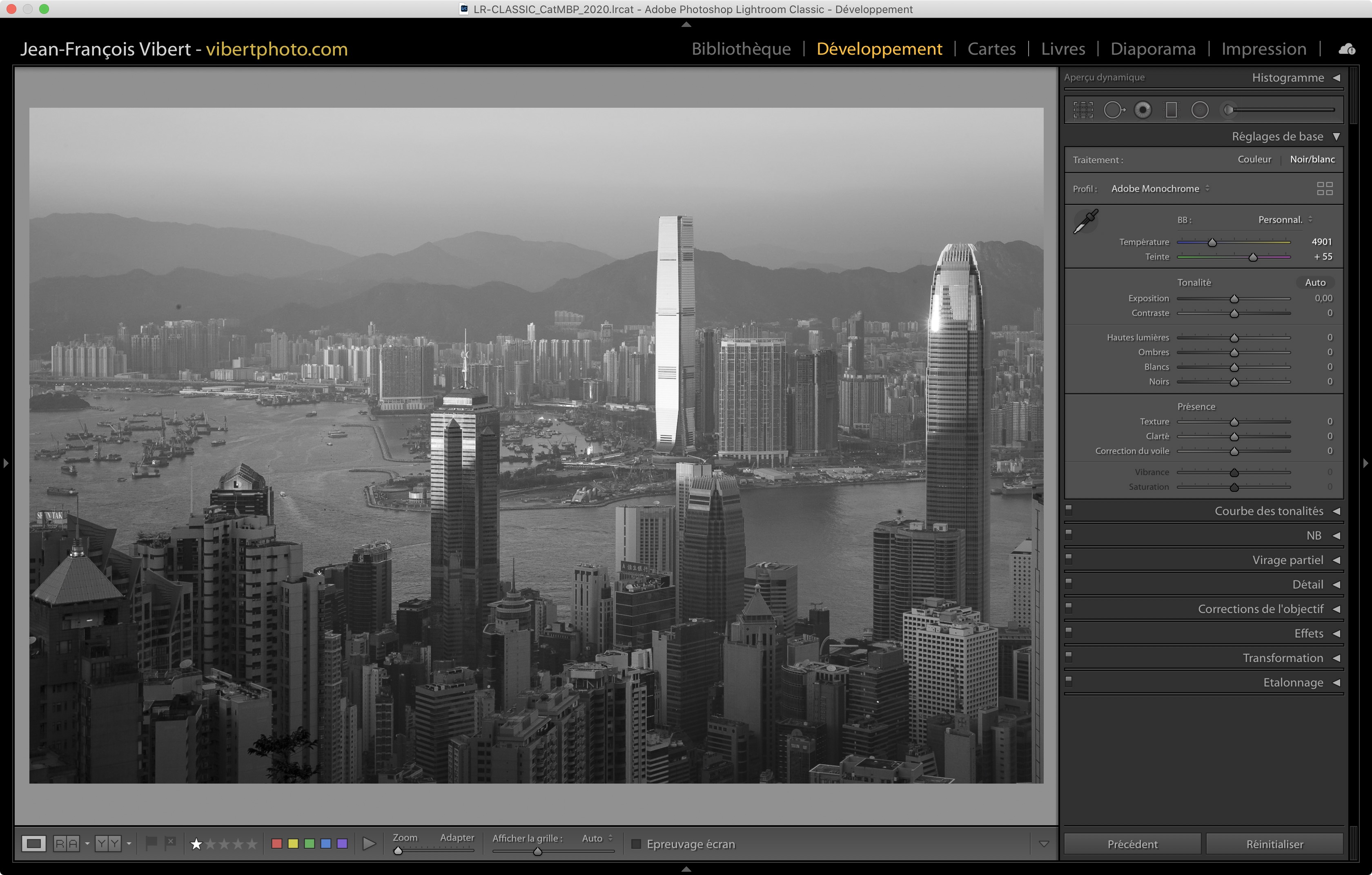1372x875 pixels.
Task: Pick the white balance eyedropper
Action: tap(1085, 222)
